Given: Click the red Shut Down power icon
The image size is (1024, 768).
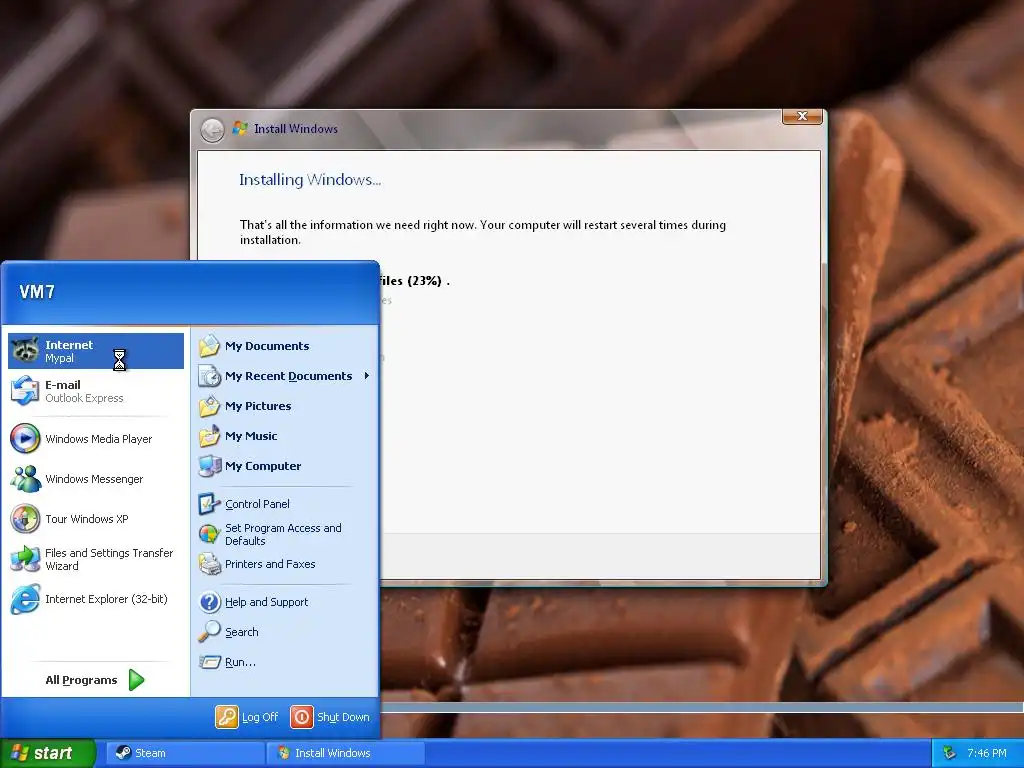Looking at the screenshot, I should tap(302, 716).
